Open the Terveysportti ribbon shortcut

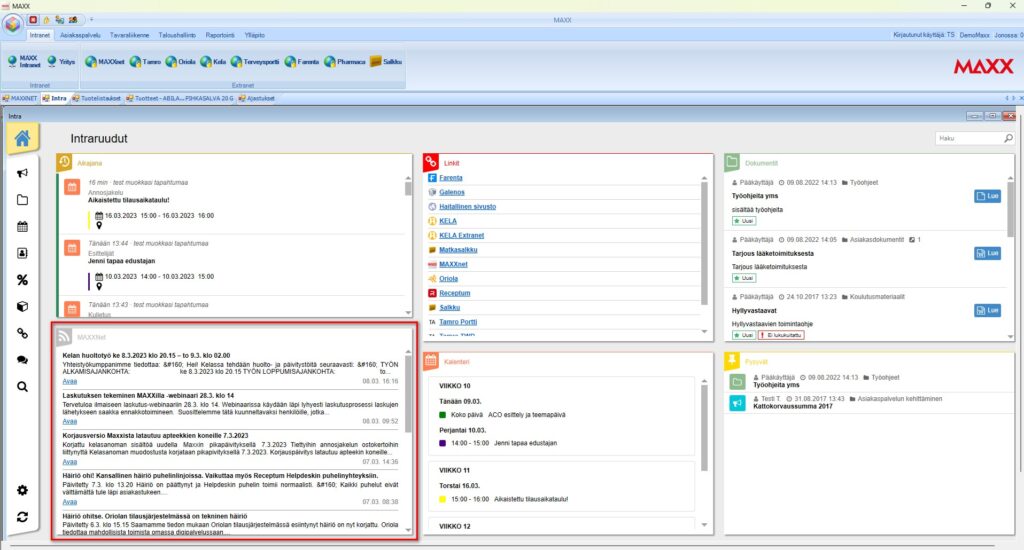click(x=255, y=61)
